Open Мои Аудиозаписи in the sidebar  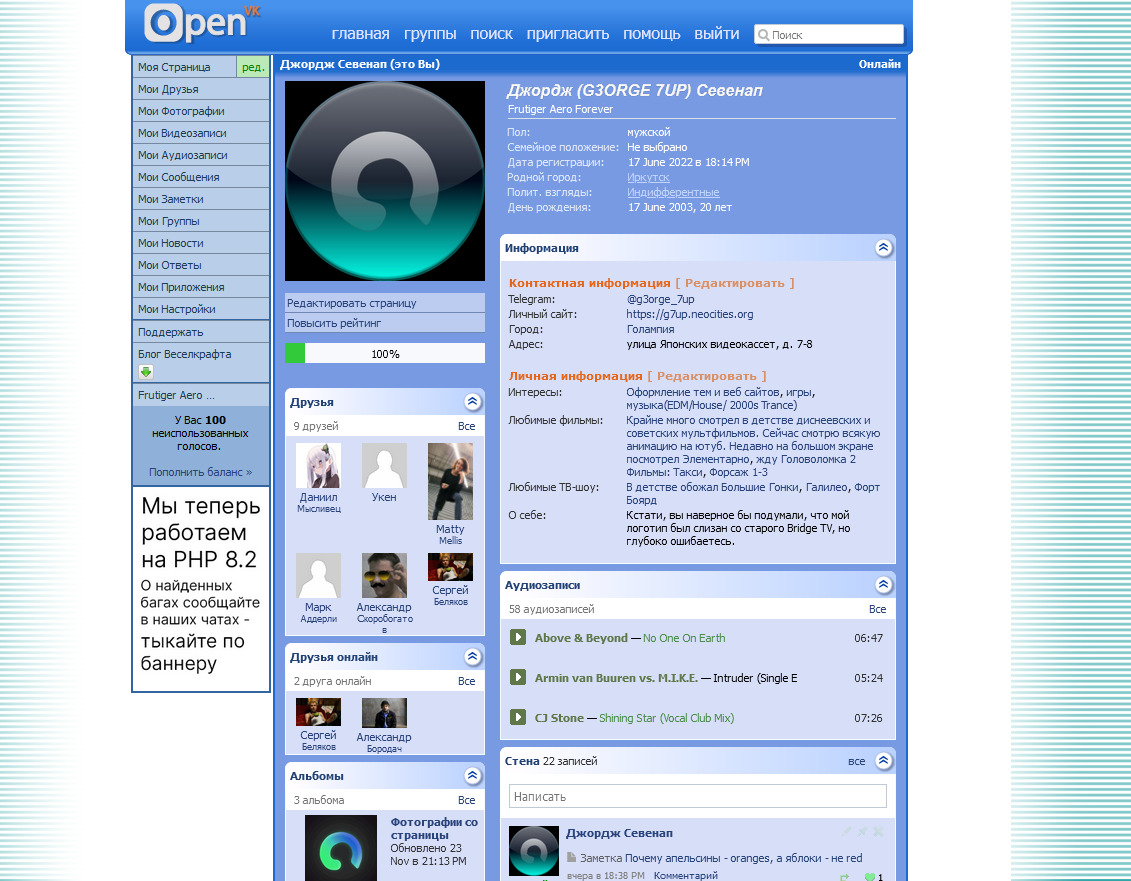click(201, 155)
